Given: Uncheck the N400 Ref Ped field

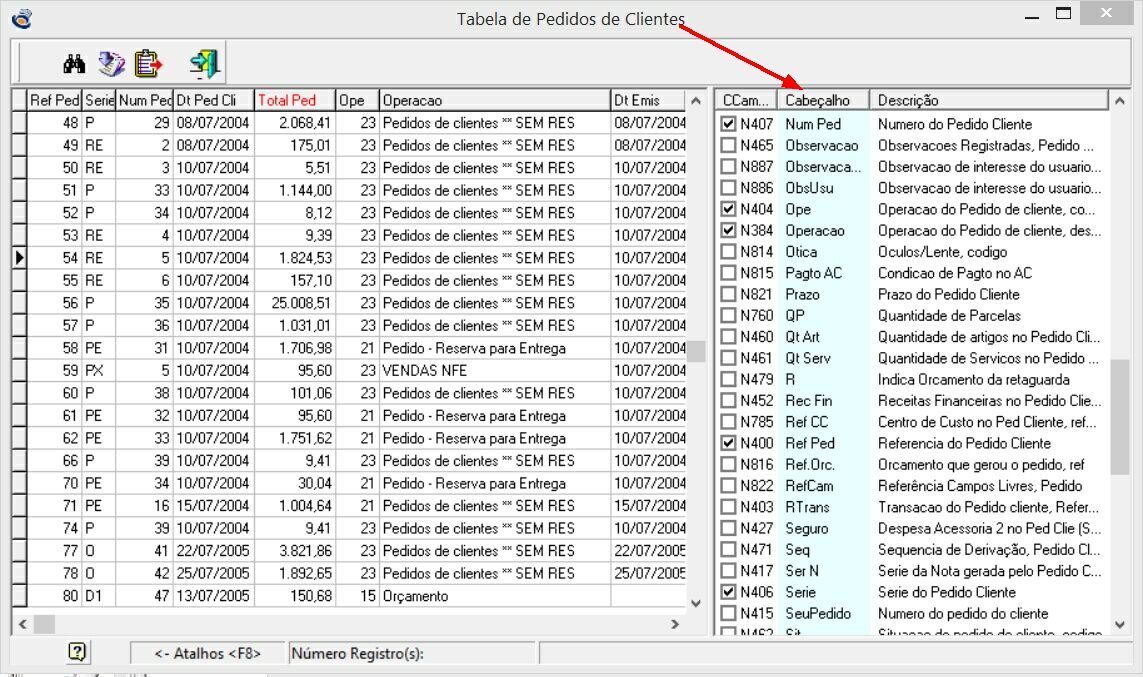Looking at the screenshot, I should (x=727, y=443).
